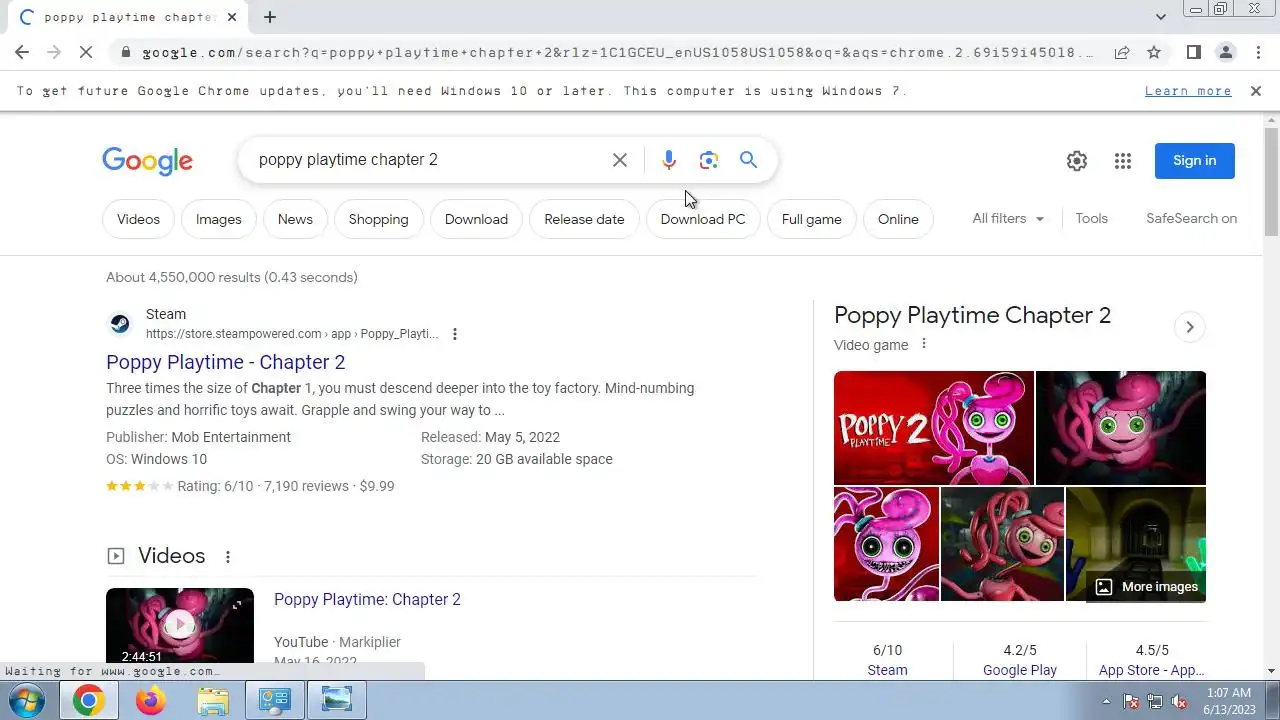This screenshot has height=720, width=1280.
Task: Open the Videos section options menu
Action: click(228, 557)
